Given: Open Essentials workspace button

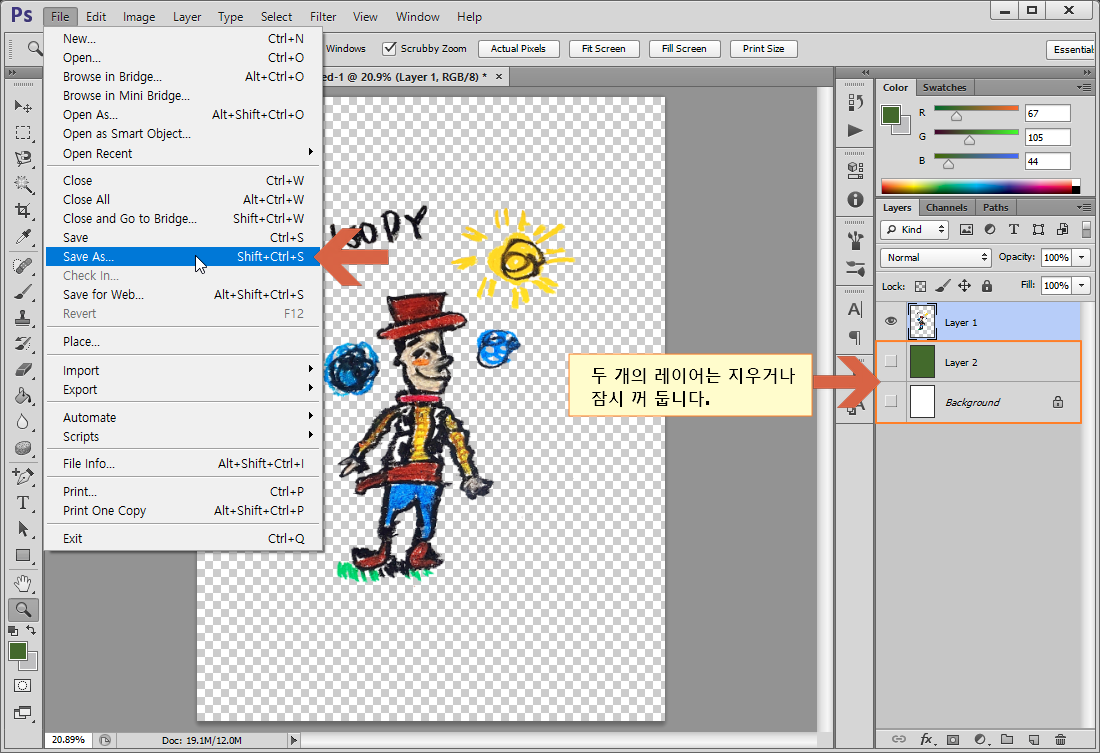Looking at the screenshot, I should coord(1072,49).
